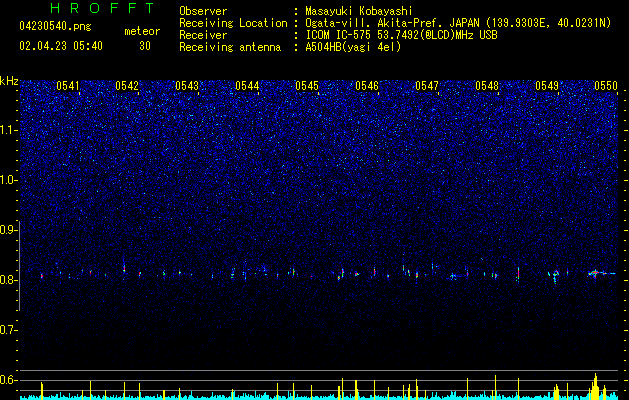Click the kHz axis unit label
The image size is (629, 400).
[x=9, y=81]
